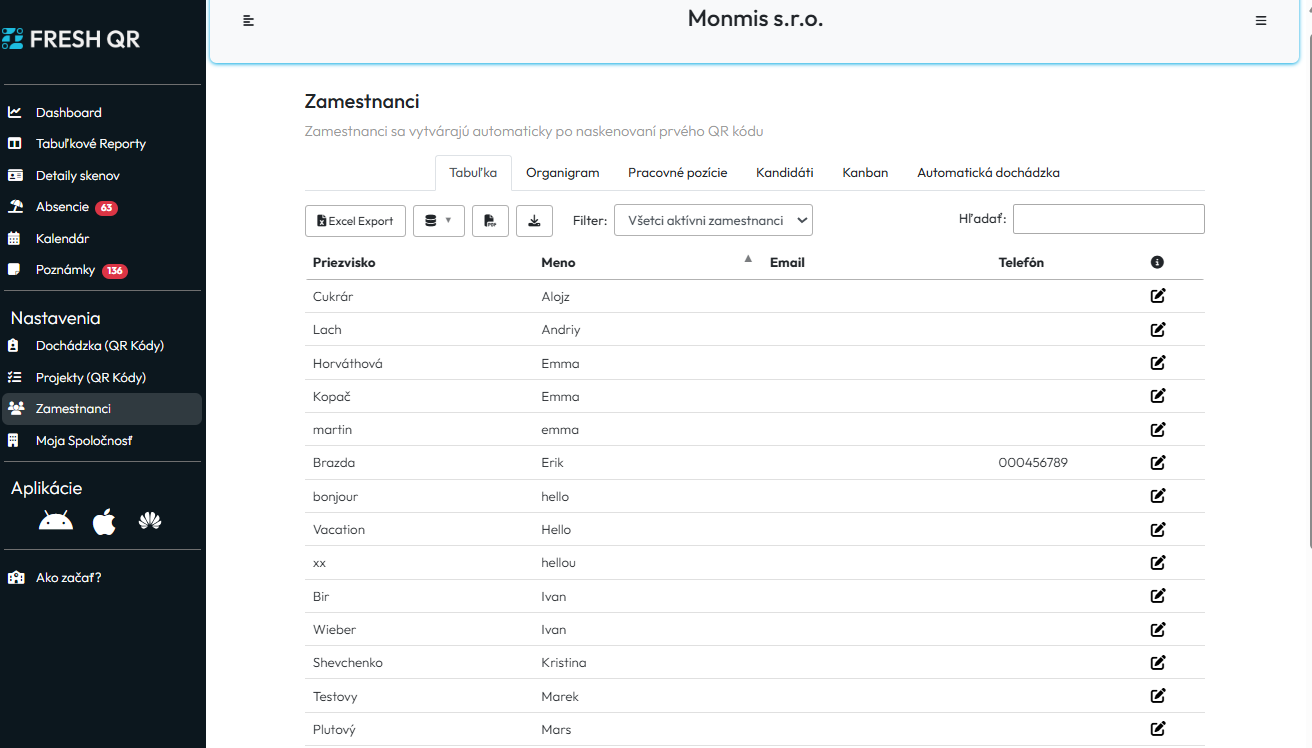Switch to the Organigram tab
This screenshot has width=1312, height=748.
(x=562, y=173)
